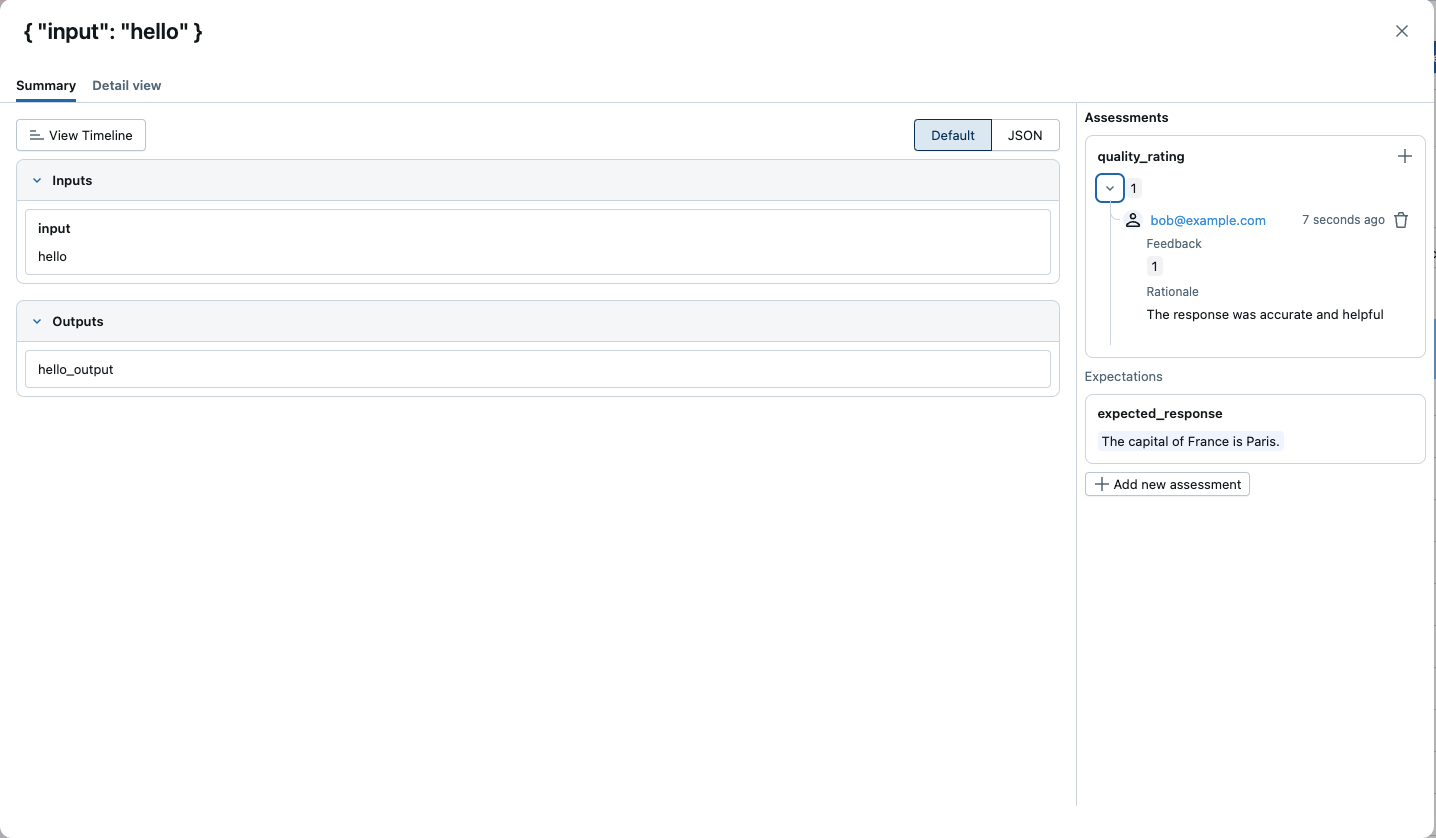Click the feedback value badge 1
Screen dimensions: 1436x838
[x=1154, y=266]
